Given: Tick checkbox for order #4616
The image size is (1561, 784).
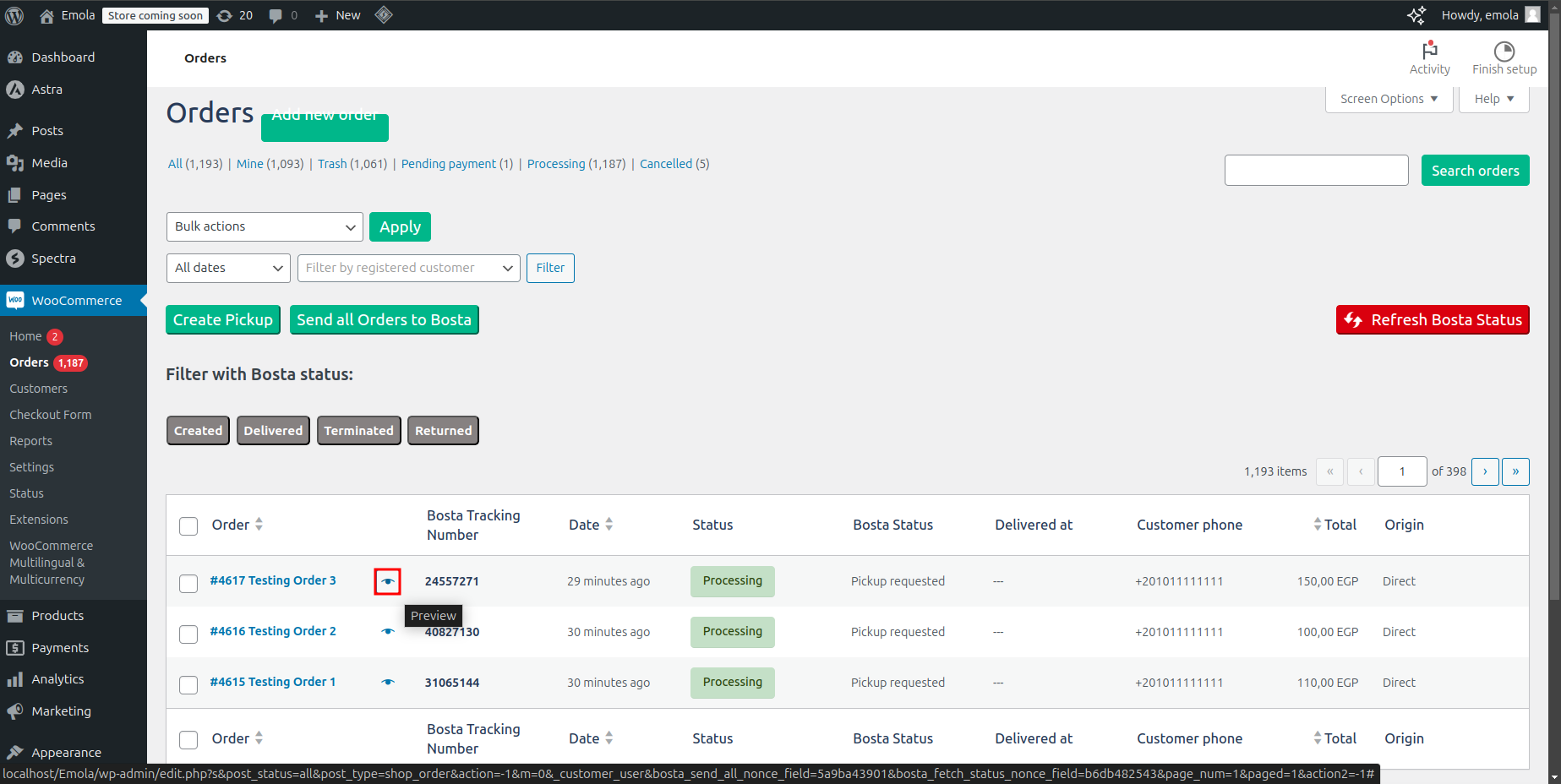Looking at the screenshot, I should [x=188, y=634].
